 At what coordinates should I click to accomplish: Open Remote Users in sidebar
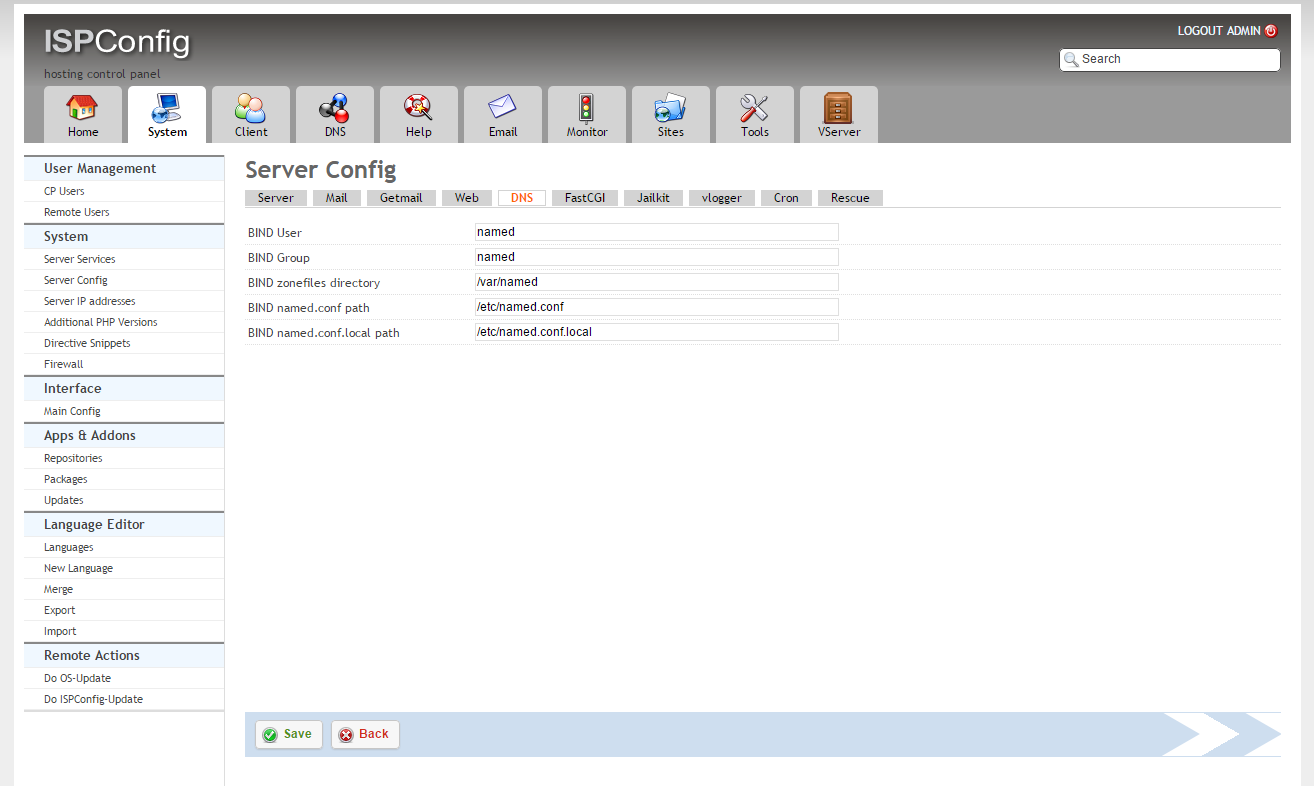click(77, 212)
